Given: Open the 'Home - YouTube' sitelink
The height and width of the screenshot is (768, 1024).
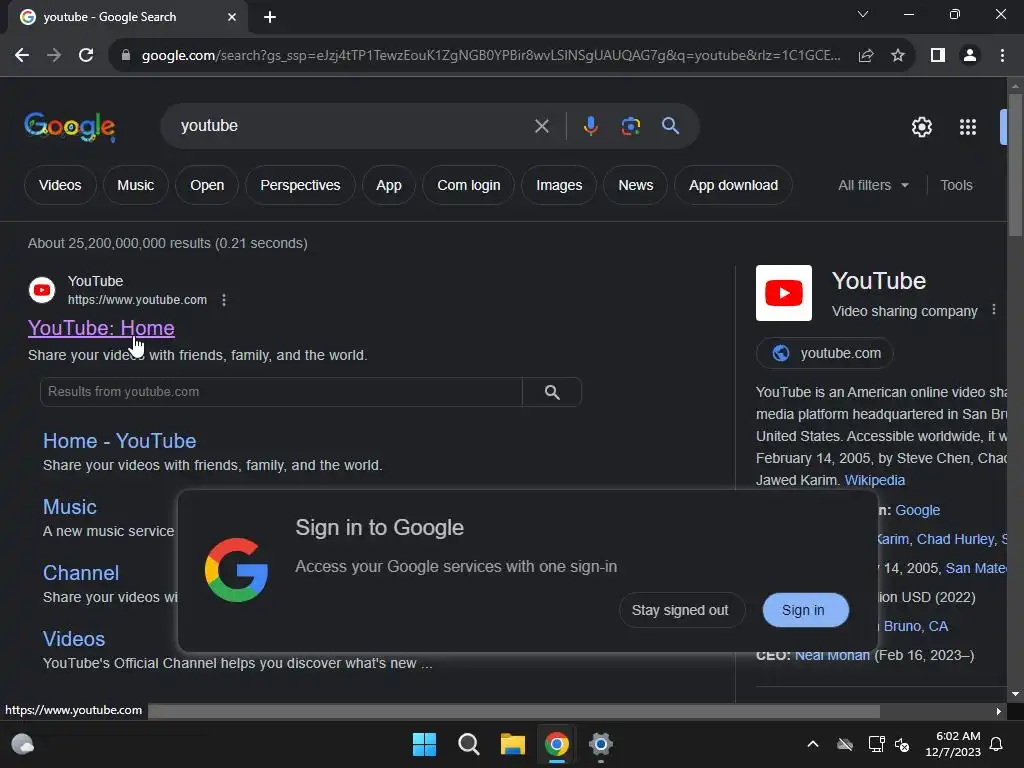Looking at the screenshot, I should [120, 441].
